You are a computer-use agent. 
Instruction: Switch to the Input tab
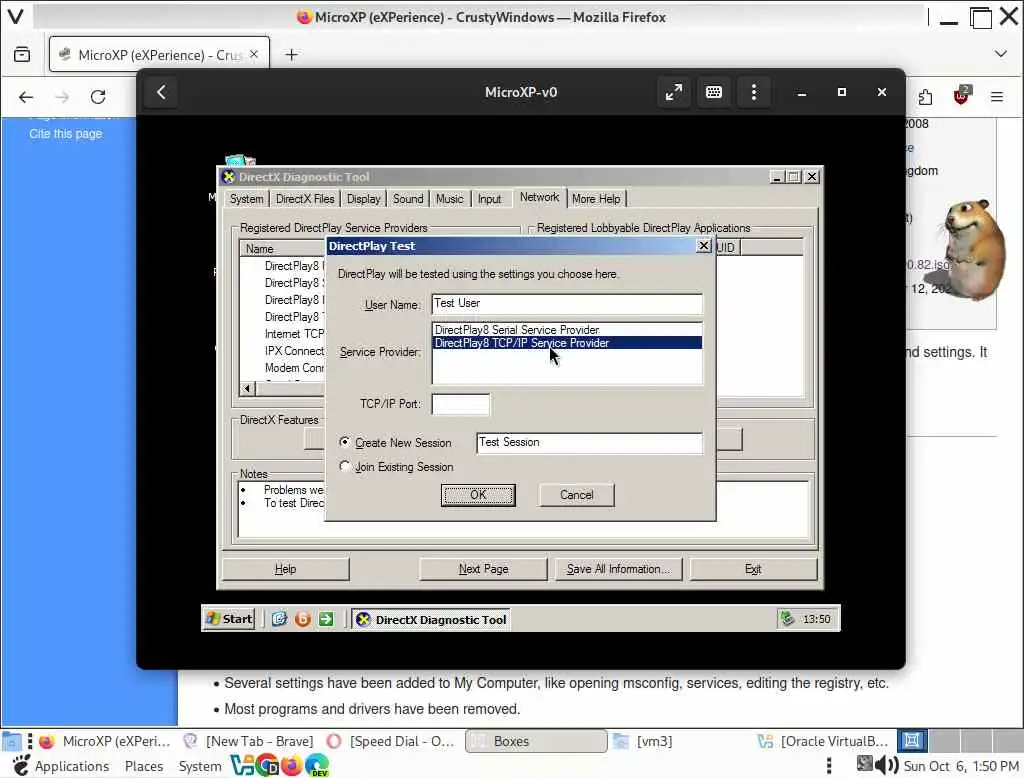pyautogui.click(x=489, y=199)
